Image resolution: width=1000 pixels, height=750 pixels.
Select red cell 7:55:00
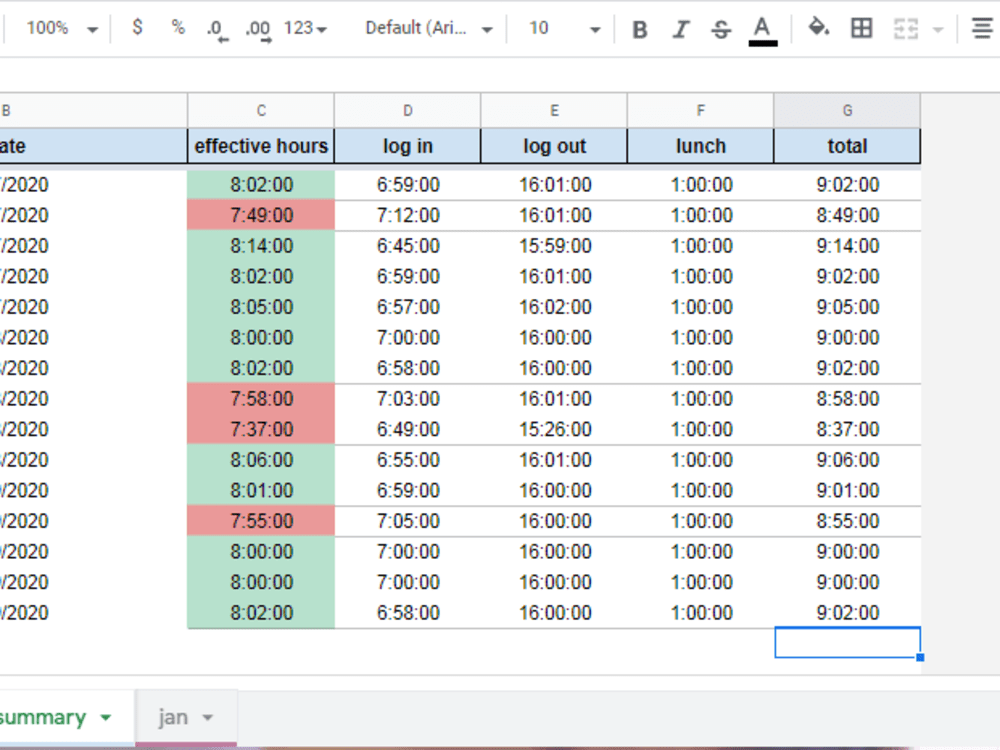click(261, 521)
